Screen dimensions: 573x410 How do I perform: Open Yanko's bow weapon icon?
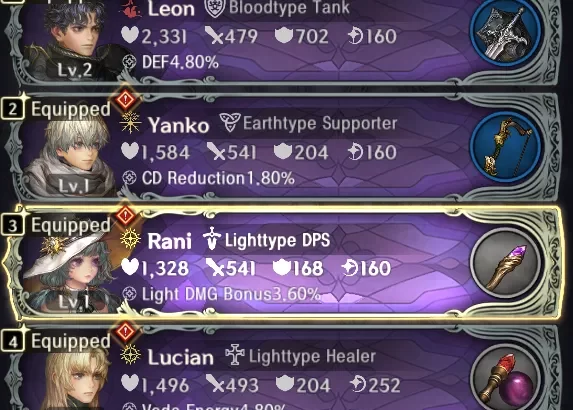pos(506,148)
